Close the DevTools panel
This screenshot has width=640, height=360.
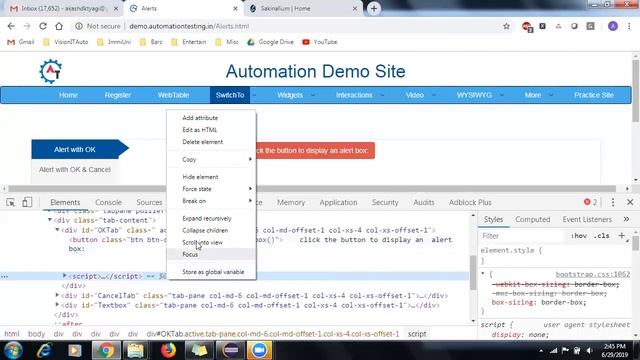tap(630, 202)
